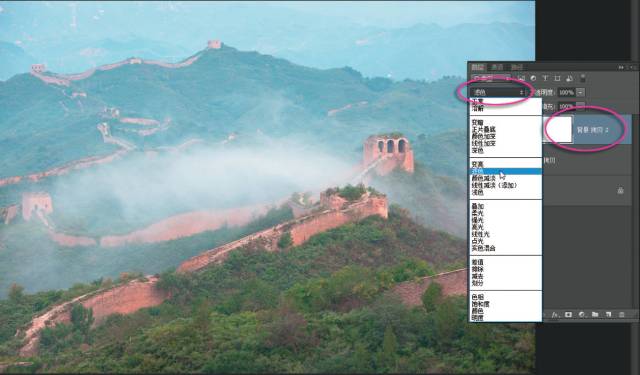
Task: Choose 饱和度 blend mode
Action: click(506, 304)
